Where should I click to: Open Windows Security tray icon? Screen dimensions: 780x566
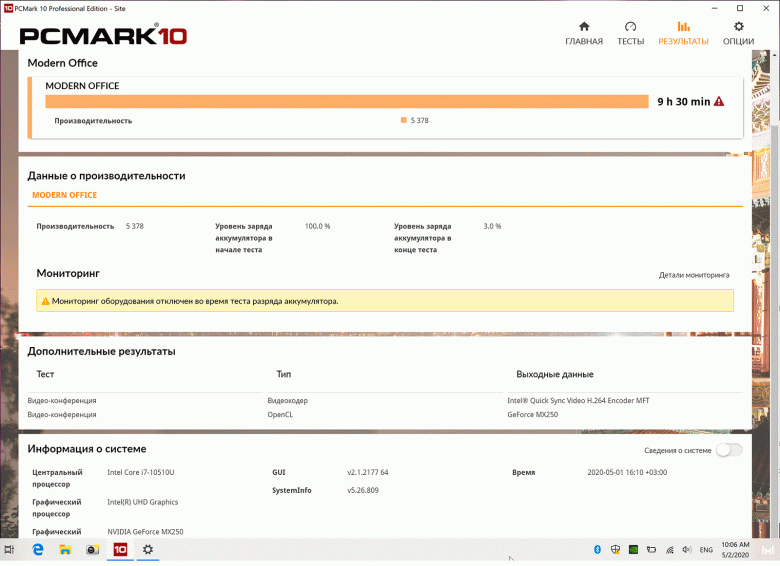[x=615, y=550]
